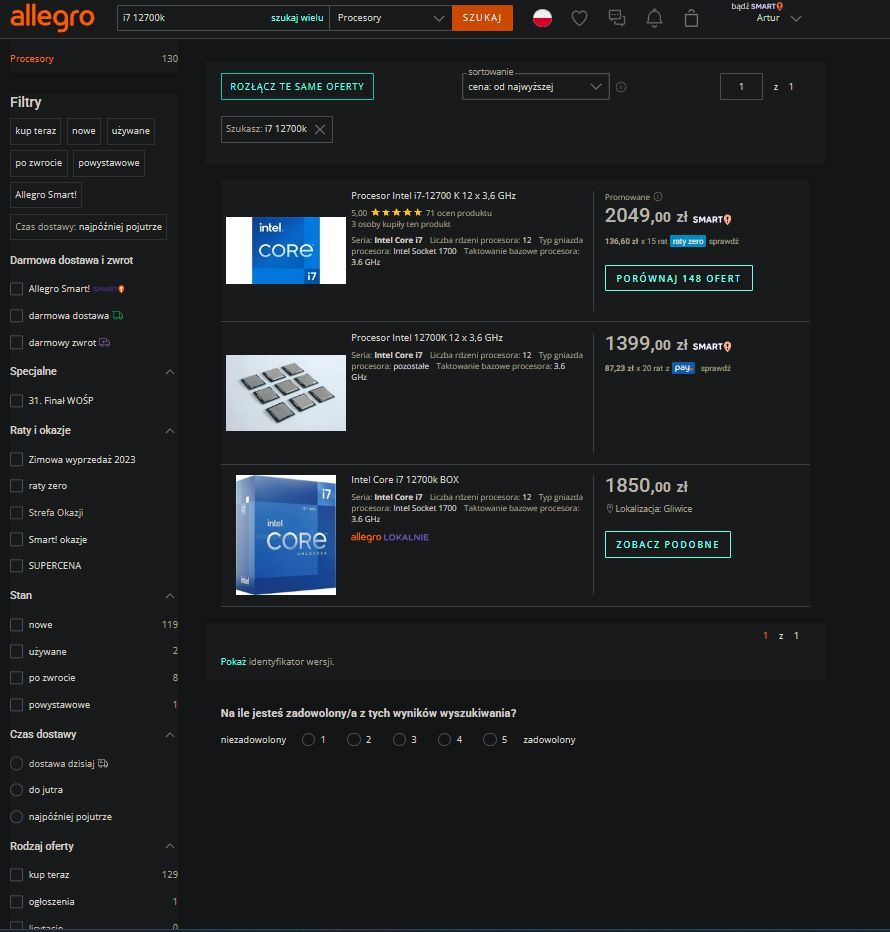Open the Intel Core i7 box thumbnail

pos(286,535)
